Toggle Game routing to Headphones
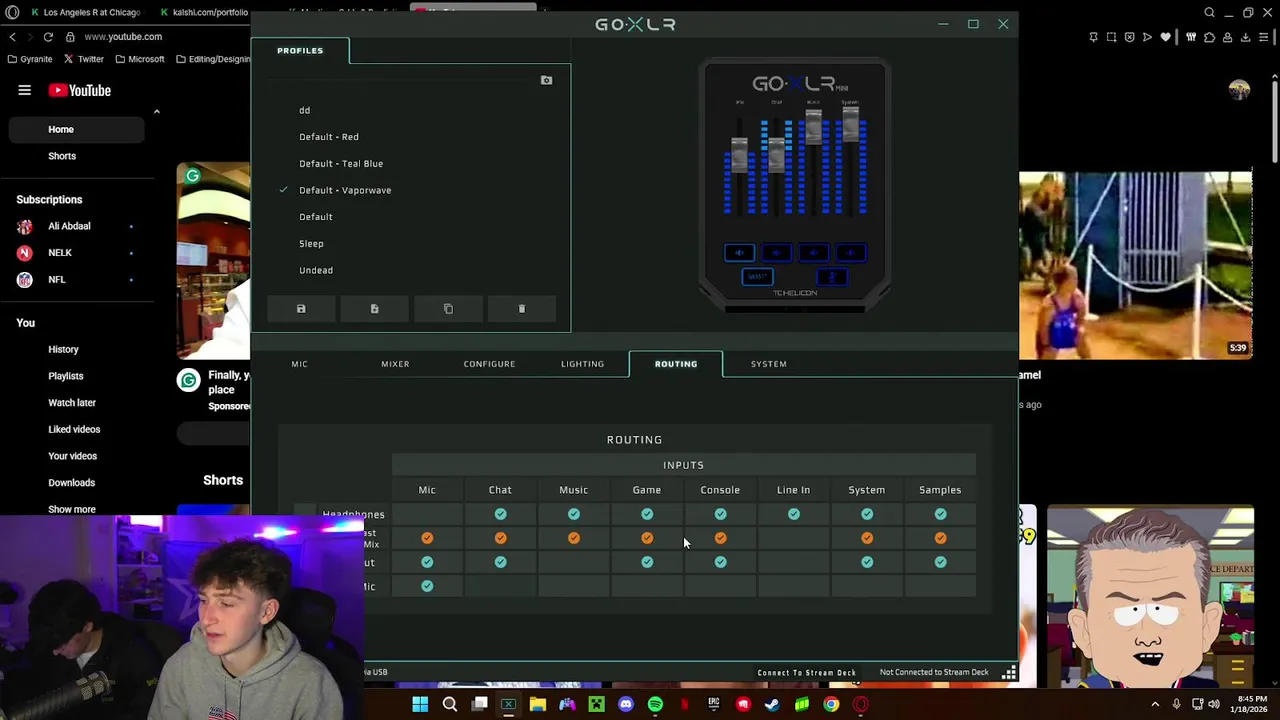The height and width of the screenshot is (720, 1280). click(x=647, y=514)
